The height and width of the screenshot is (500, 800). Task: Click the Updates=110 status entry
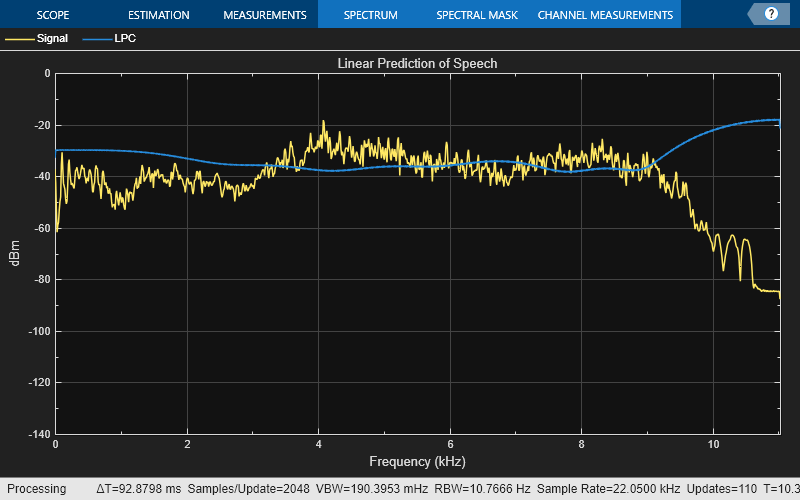[721, 489]
